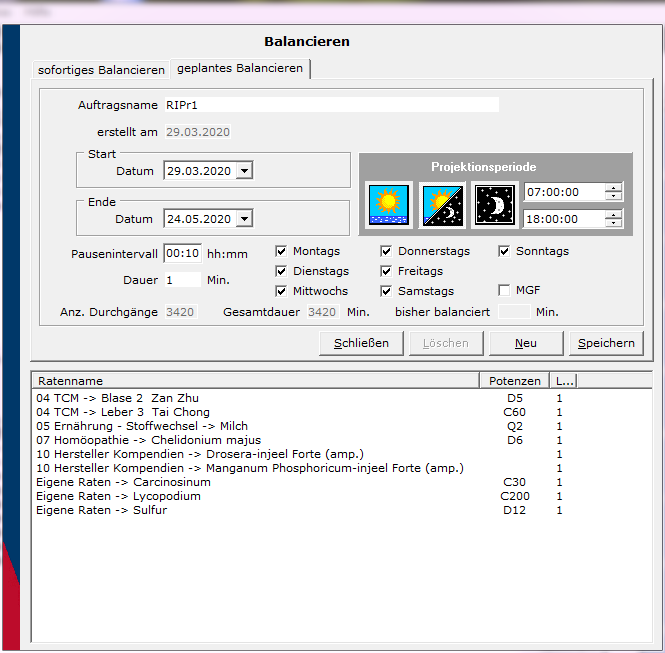Open the Start Datum dropdown arrow
This screenshot has width=665, height=653.
pos(244,171)
